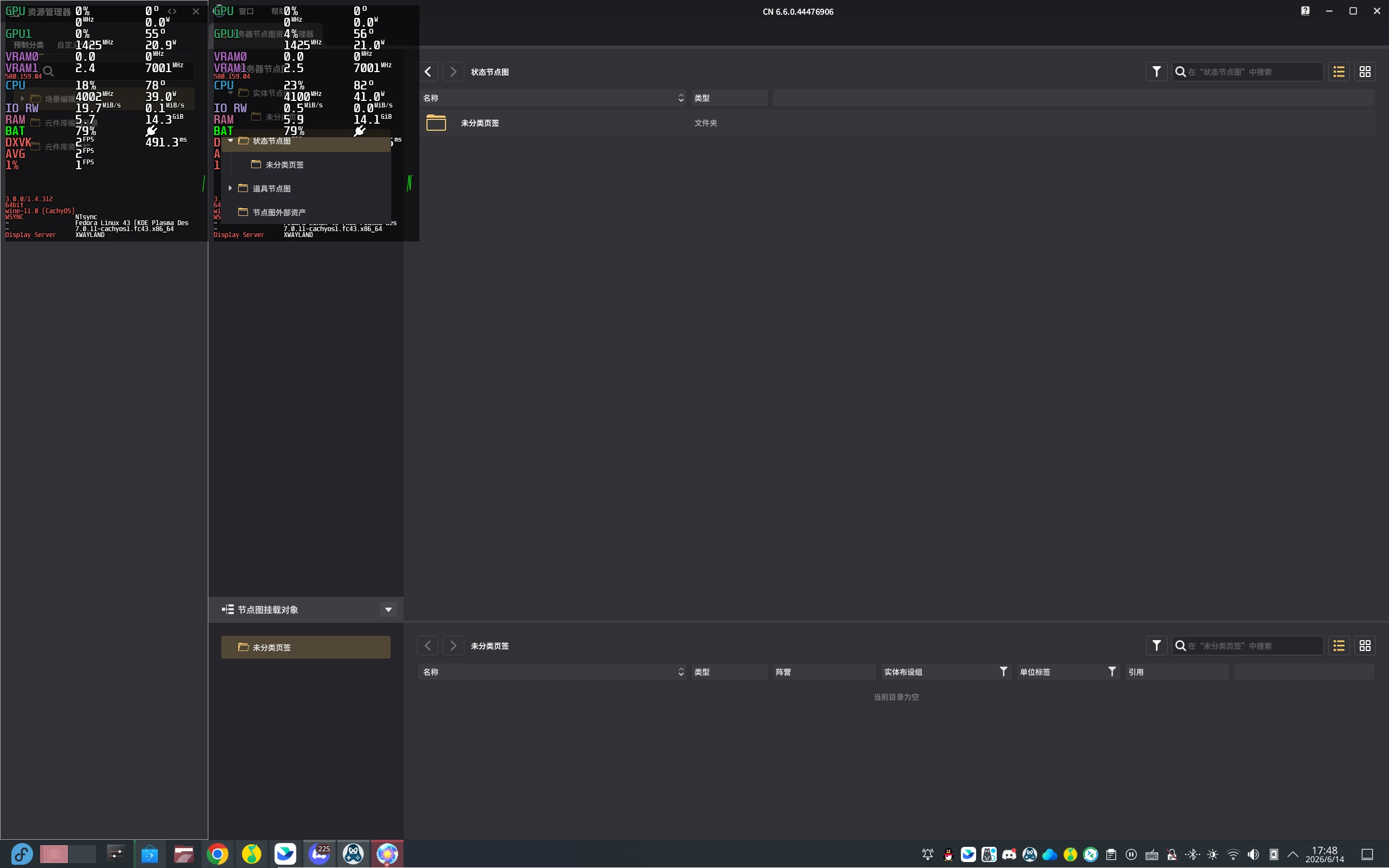The height and width of the screenshot is (868, 1389).
Task: Open the help icon in the title bar
Action: click(x=1305, y=11)
